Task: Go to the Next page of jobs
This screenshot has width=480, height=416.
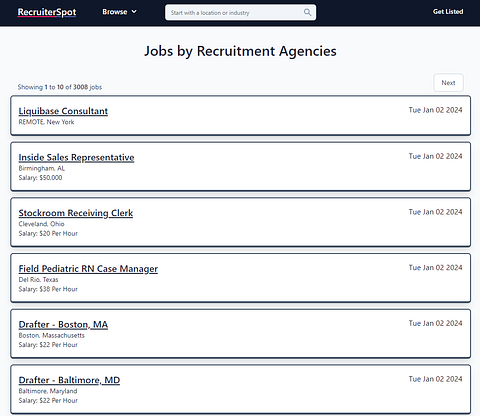Action: 448,83
